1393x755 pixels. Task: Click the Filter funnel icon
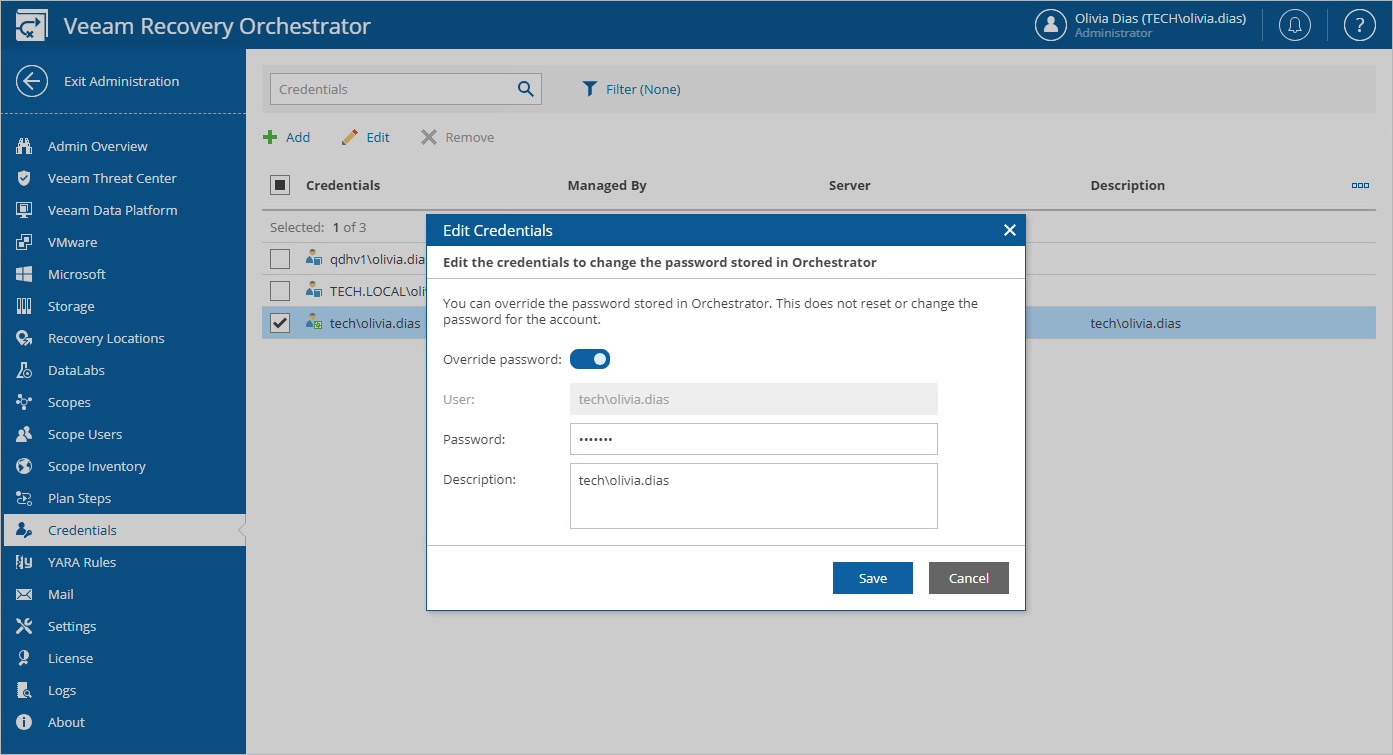click(x=590, y=89)
